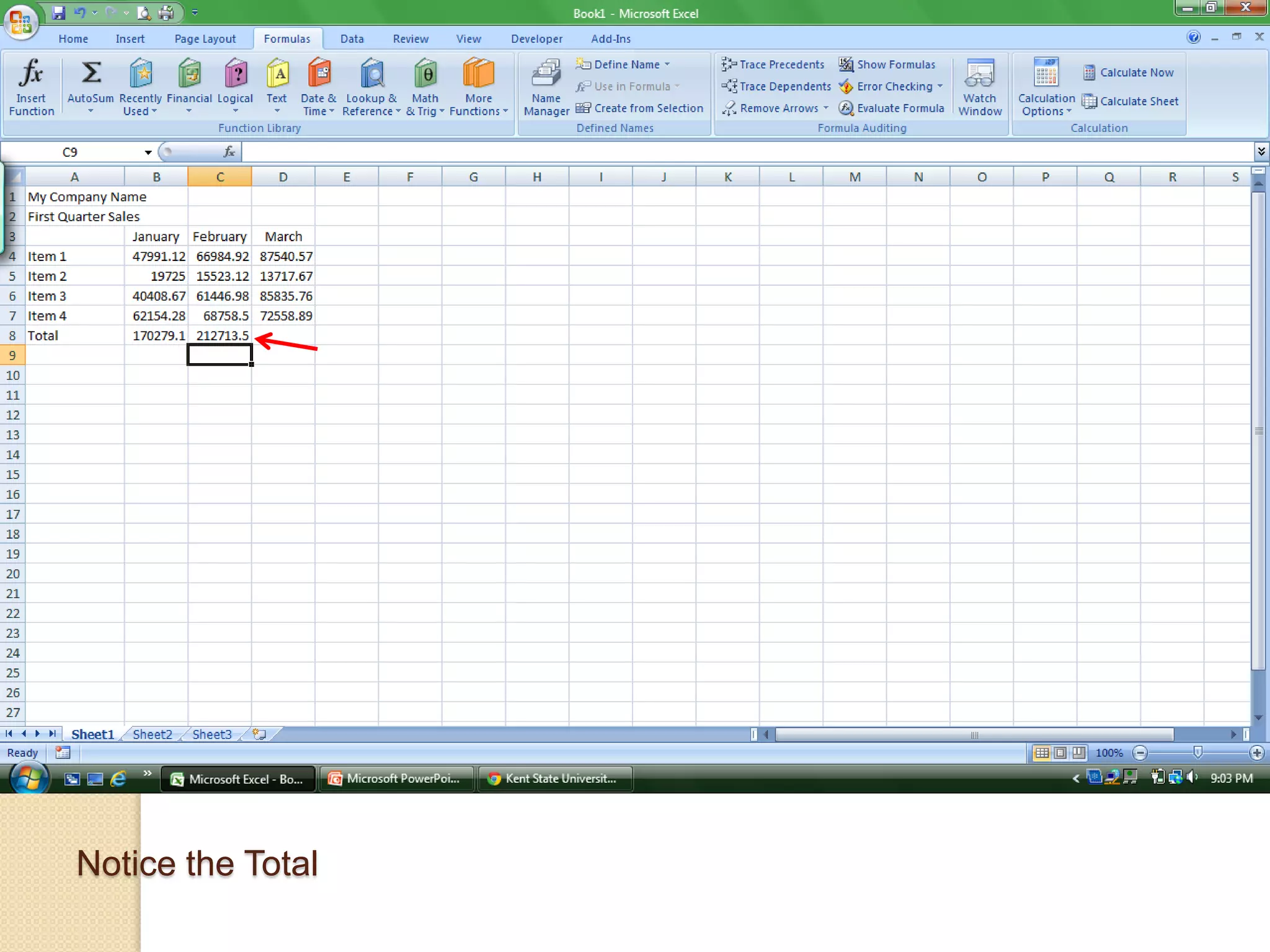Switch to Microsoft PowerPoint in taskbar

(397, 778)
